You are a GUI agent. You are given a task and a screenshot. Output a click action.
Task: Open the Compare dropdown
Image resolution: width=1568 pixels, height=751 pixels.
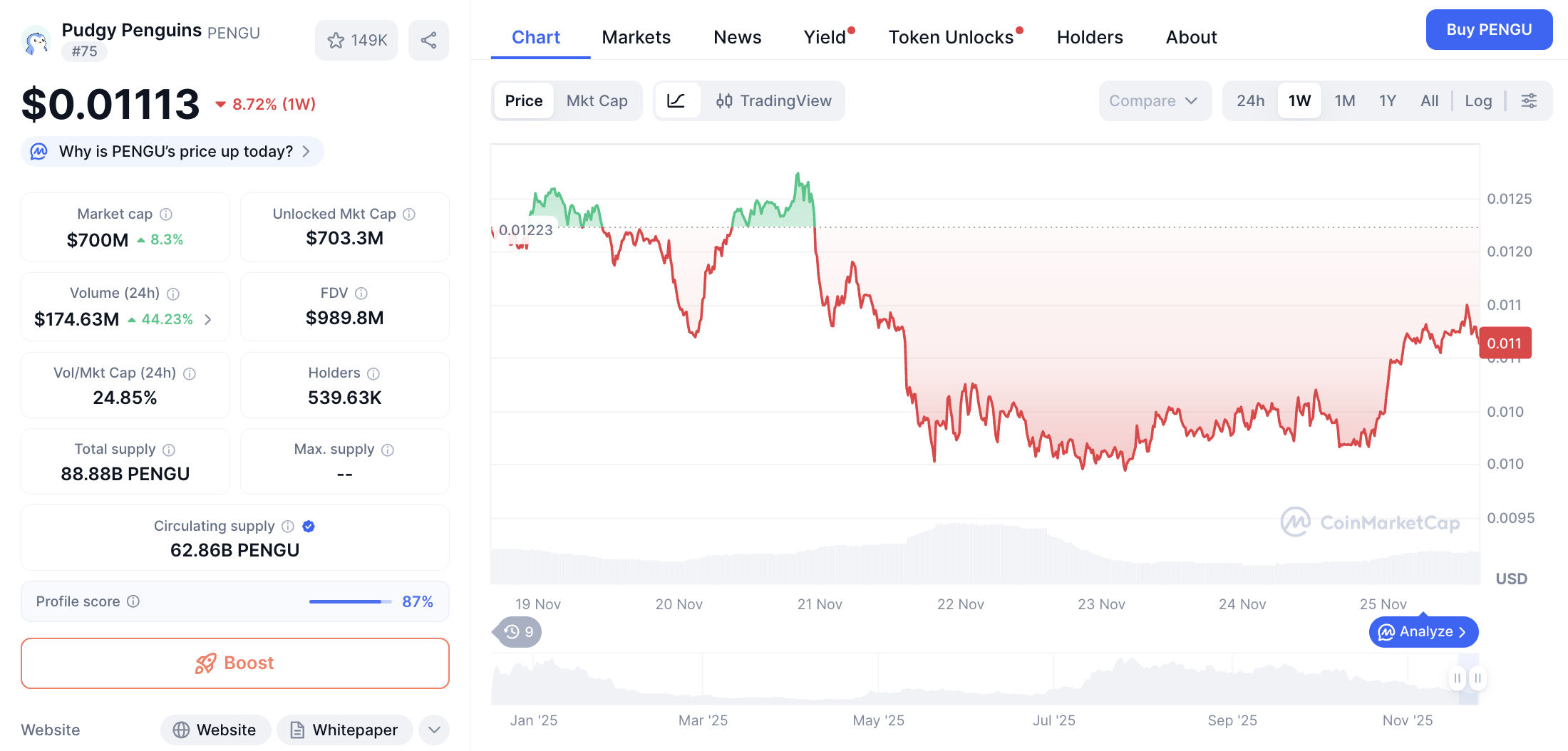(1152, 100)
